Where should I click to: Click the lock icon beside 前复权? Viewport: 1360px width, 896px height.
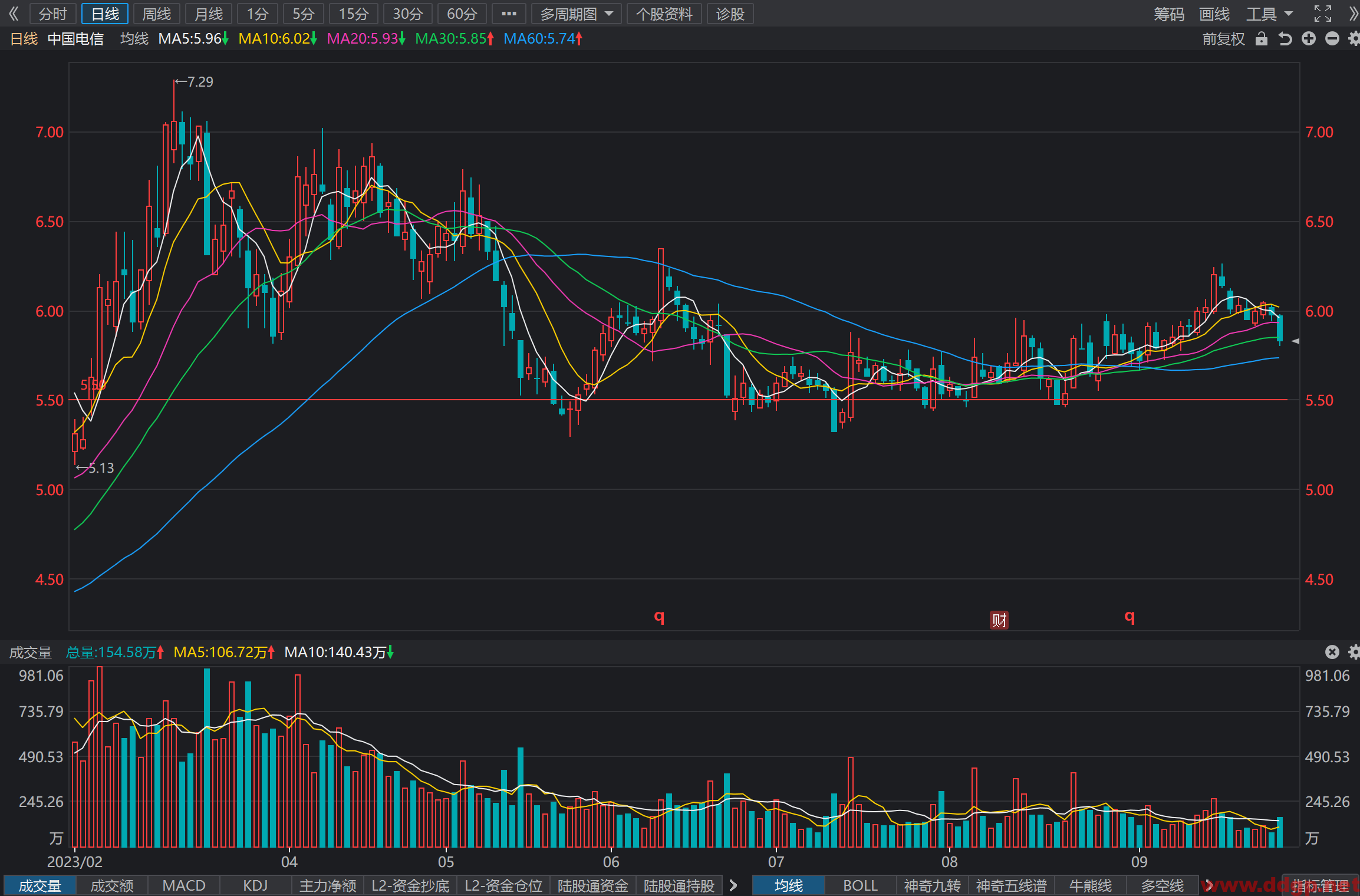[x=1261, y=39]
